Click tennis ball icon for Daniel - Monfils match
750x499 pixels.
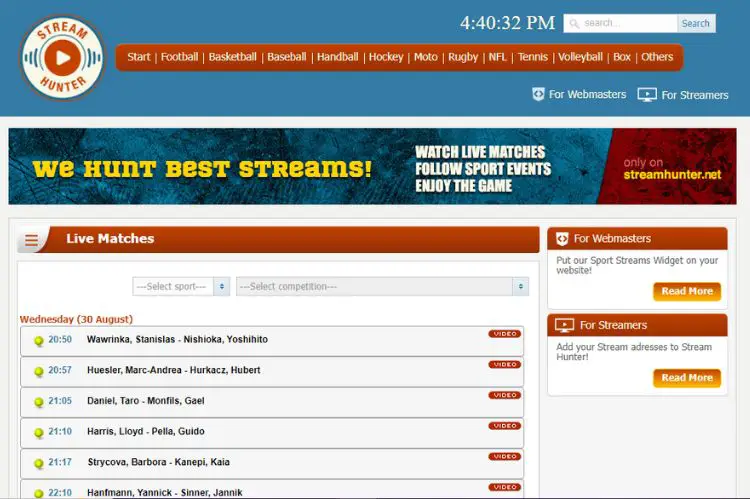click(39, 402)
